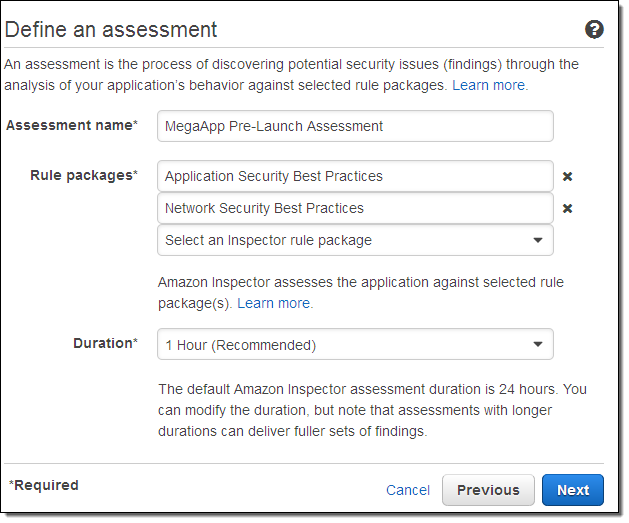
Task: Click the Assessment name label
Action: click(x=72, y=125)
